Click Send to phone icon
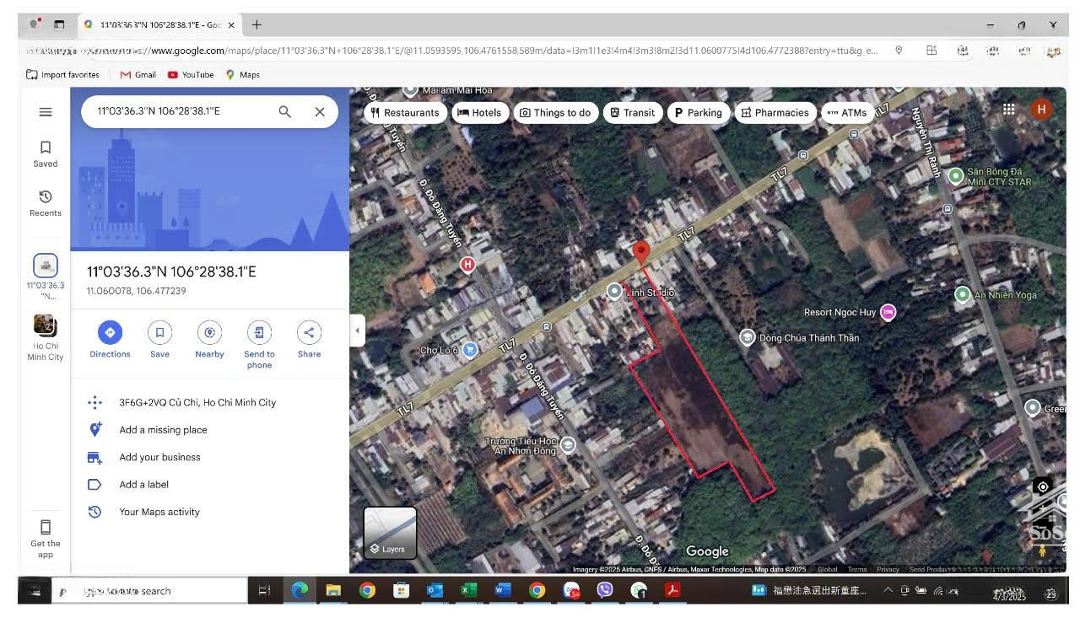This screenshot has width=1080, height=618. pyautogui.click(x=259, y=333)
